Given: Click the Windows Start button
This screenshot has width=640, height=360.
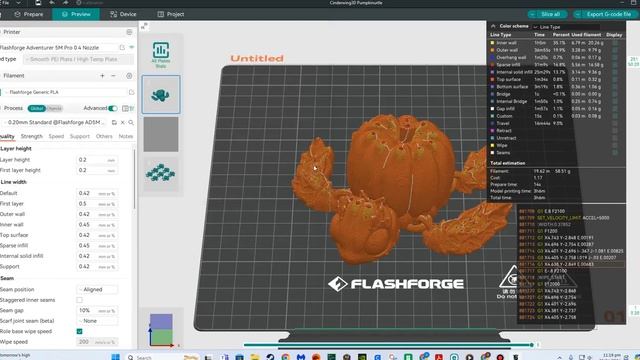Looking at the screenshot, I should coord(116,357).
